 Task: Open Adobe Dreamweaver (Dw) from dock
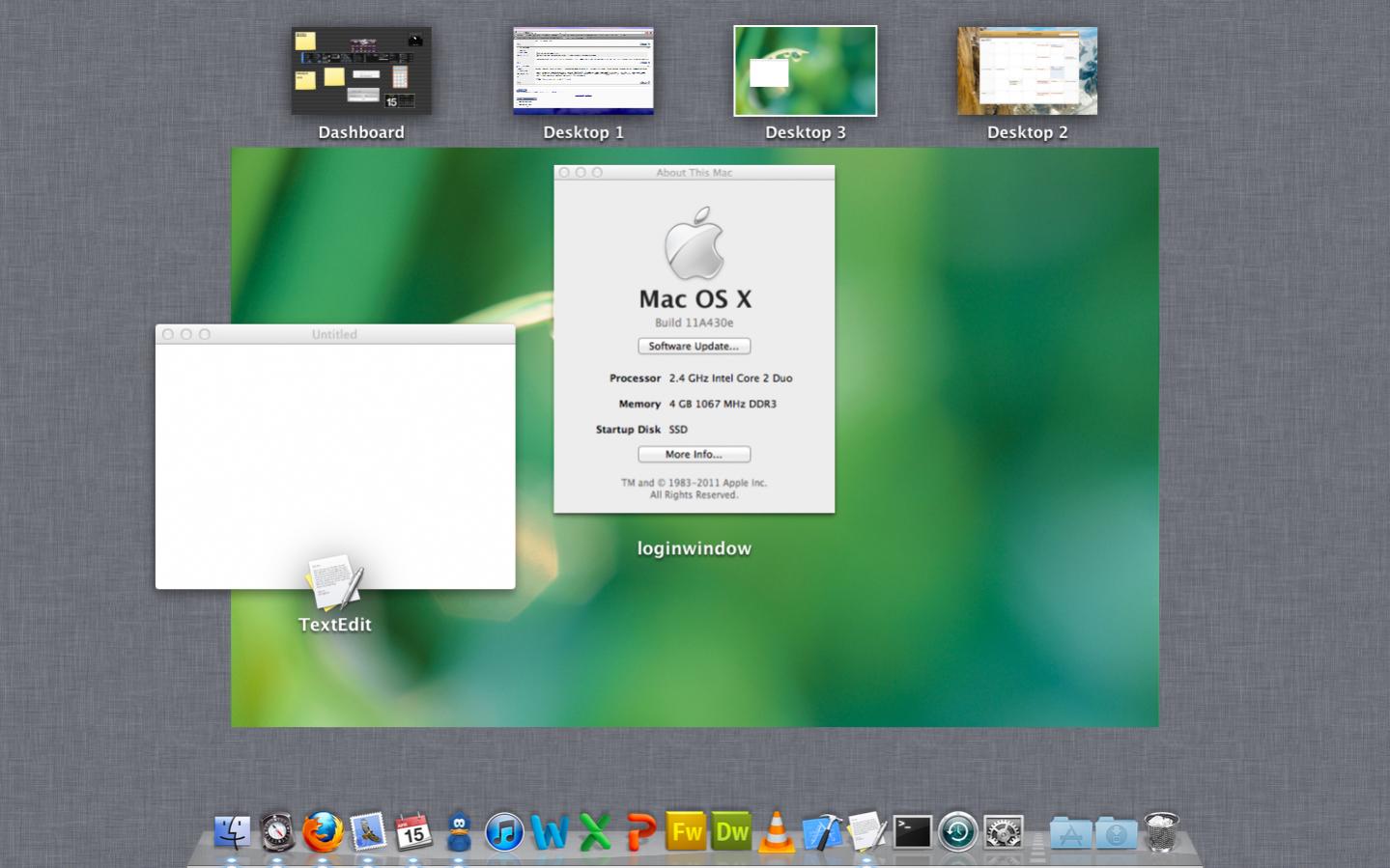731,832
